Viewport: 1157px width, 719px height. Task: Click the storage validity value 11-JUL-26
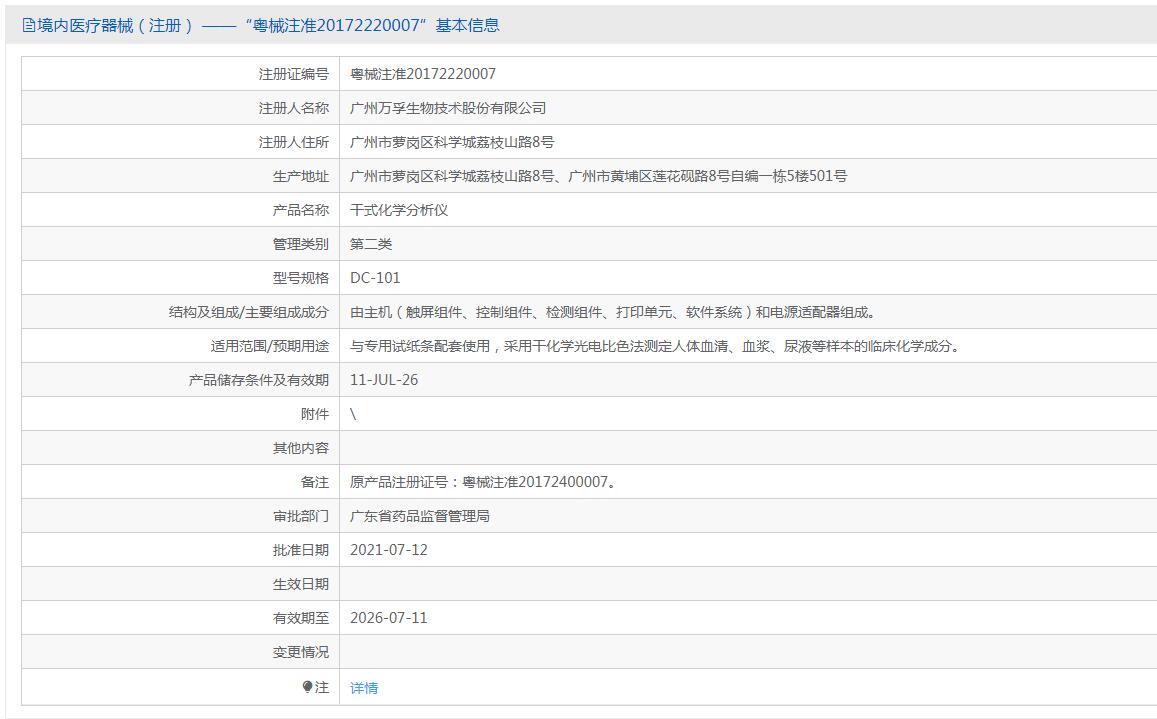tap(384, 380)
